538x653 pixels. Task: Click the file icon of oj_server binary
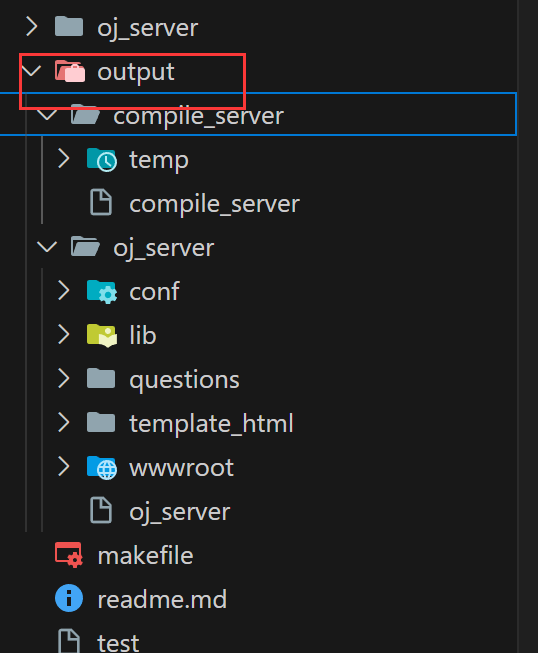tap(101, 510)
